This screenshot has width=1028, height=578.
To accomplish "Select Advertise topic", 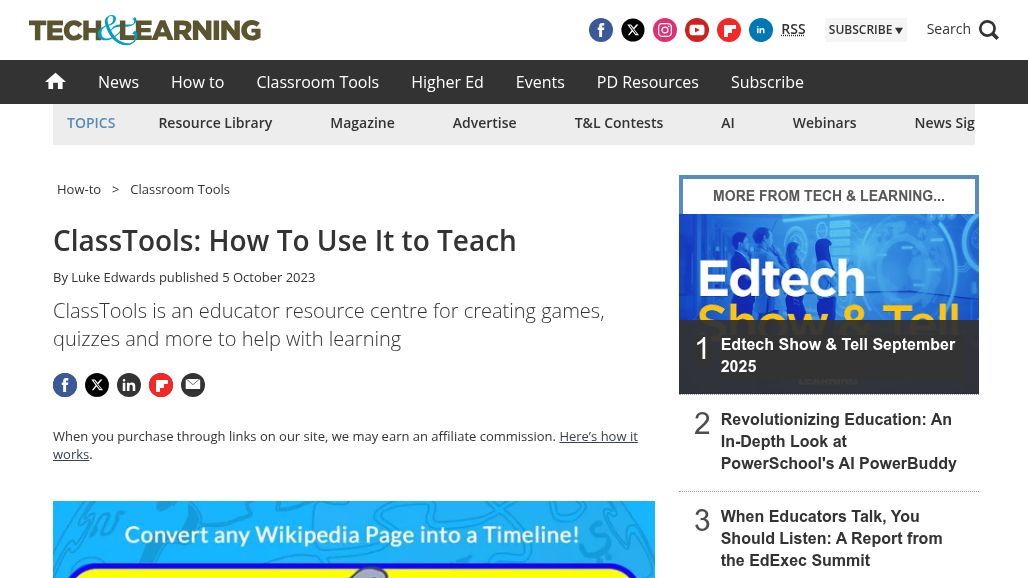I will [484, 123].
